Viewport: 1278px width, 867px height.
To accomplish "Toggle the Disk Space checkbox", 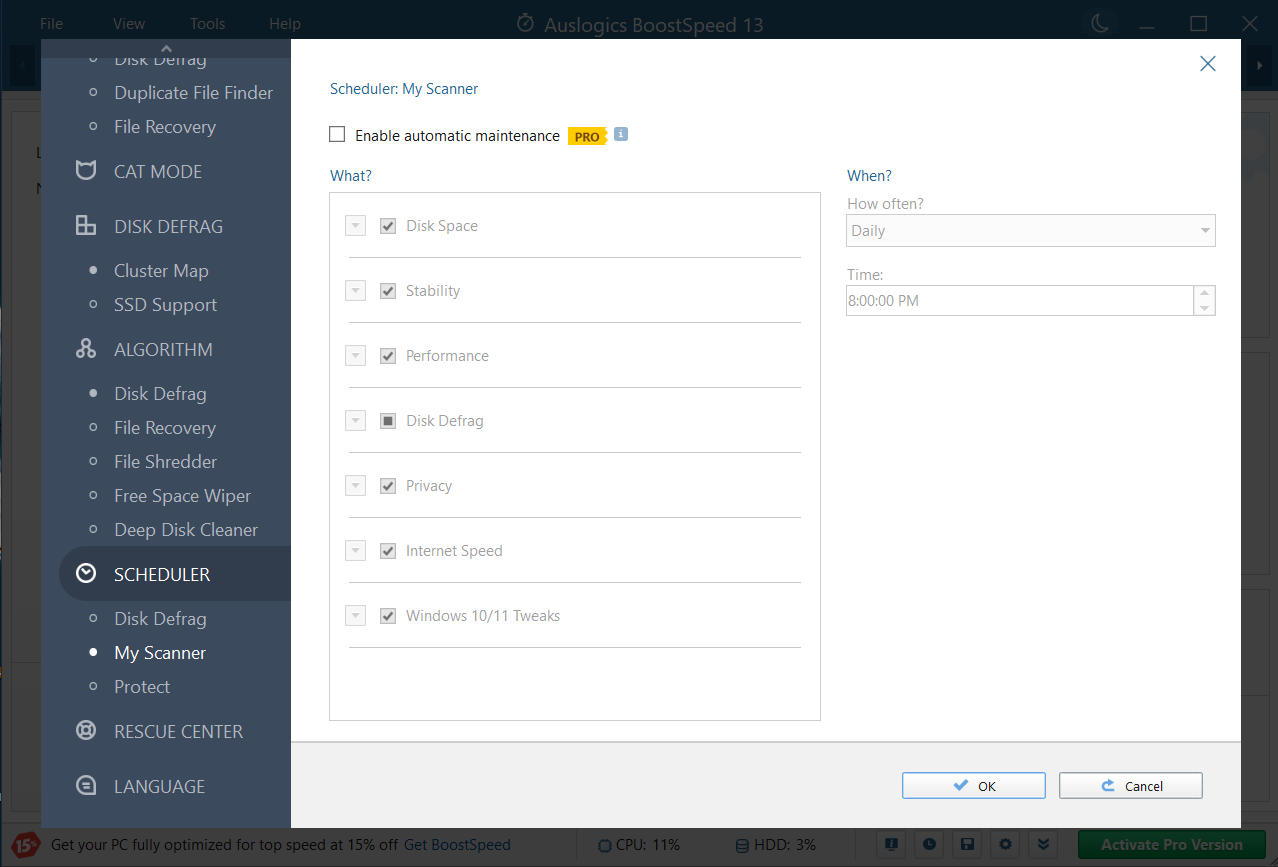I will (x=388, y=226).
